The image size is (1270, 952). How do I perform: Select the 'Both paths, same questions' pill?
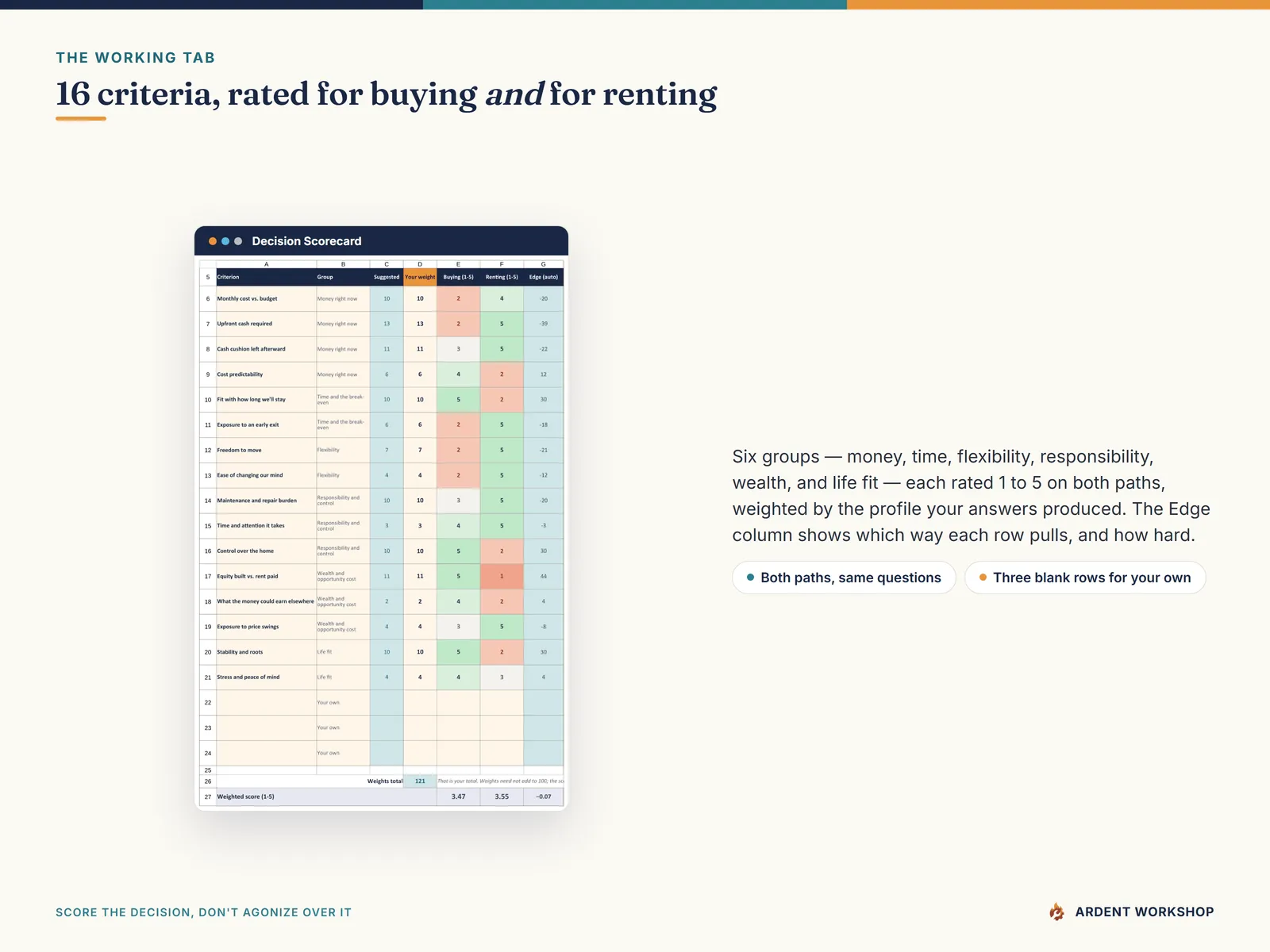click(x=844, y=578)
